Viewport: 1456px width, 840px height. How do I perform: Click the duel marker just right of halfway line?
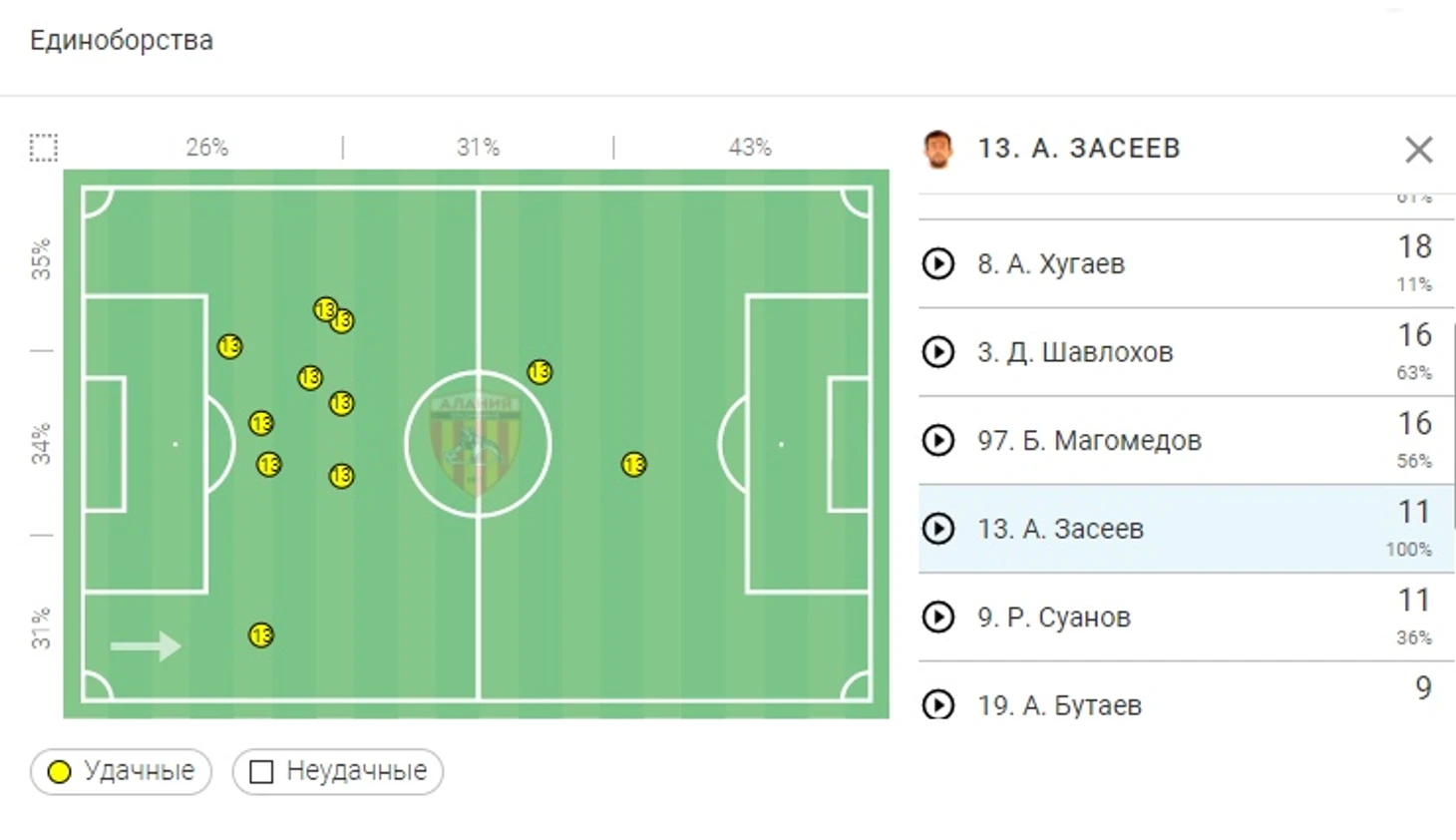tap(540, 372)
